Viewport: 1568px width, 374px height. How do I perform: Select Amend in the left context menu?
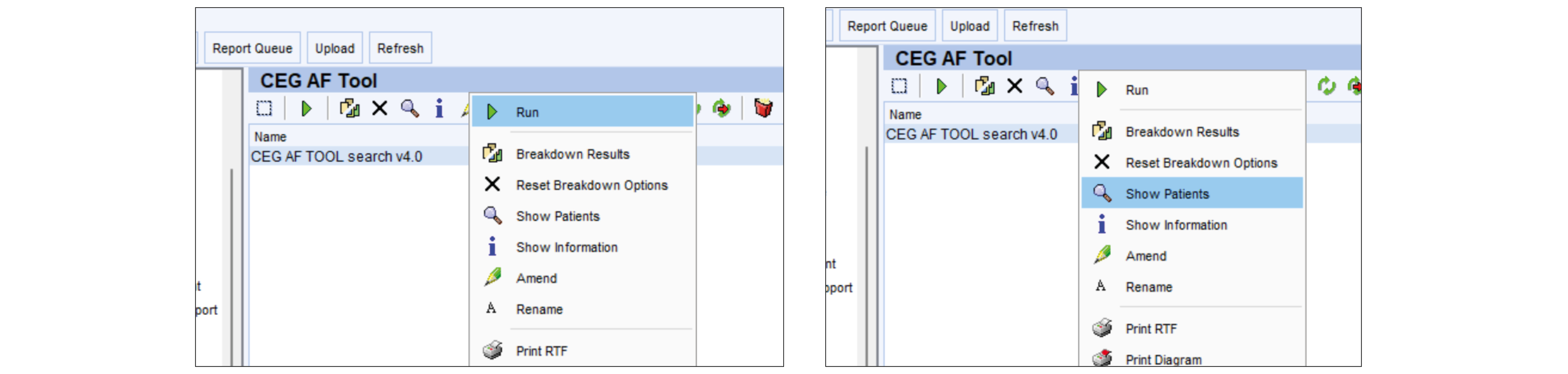tap(536, 278)
